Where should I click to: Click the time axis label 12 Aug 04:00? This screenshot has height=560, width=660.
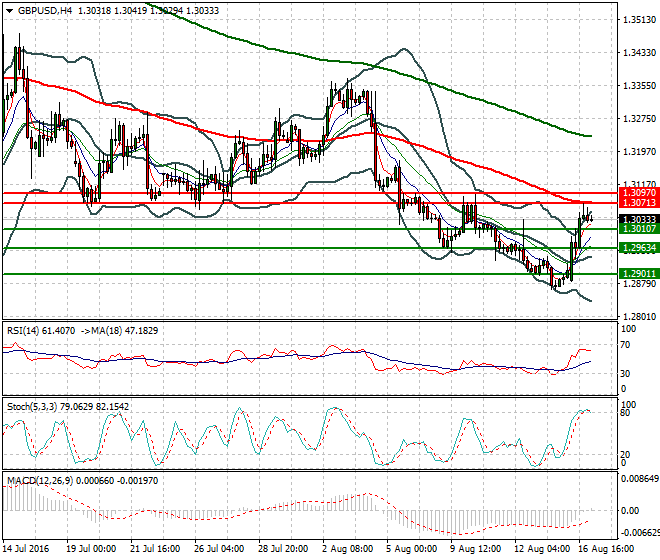542,549
